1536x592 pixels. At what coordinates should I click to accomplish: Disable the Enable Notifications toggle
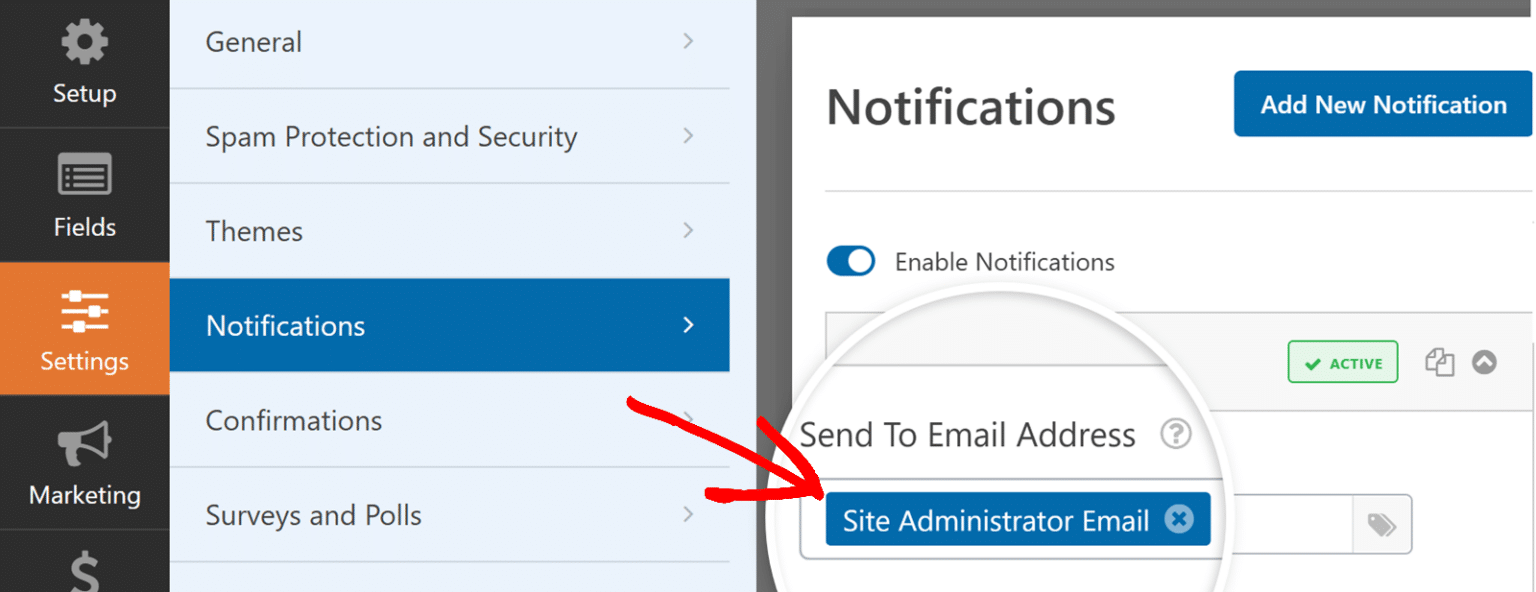click(850, 261)
